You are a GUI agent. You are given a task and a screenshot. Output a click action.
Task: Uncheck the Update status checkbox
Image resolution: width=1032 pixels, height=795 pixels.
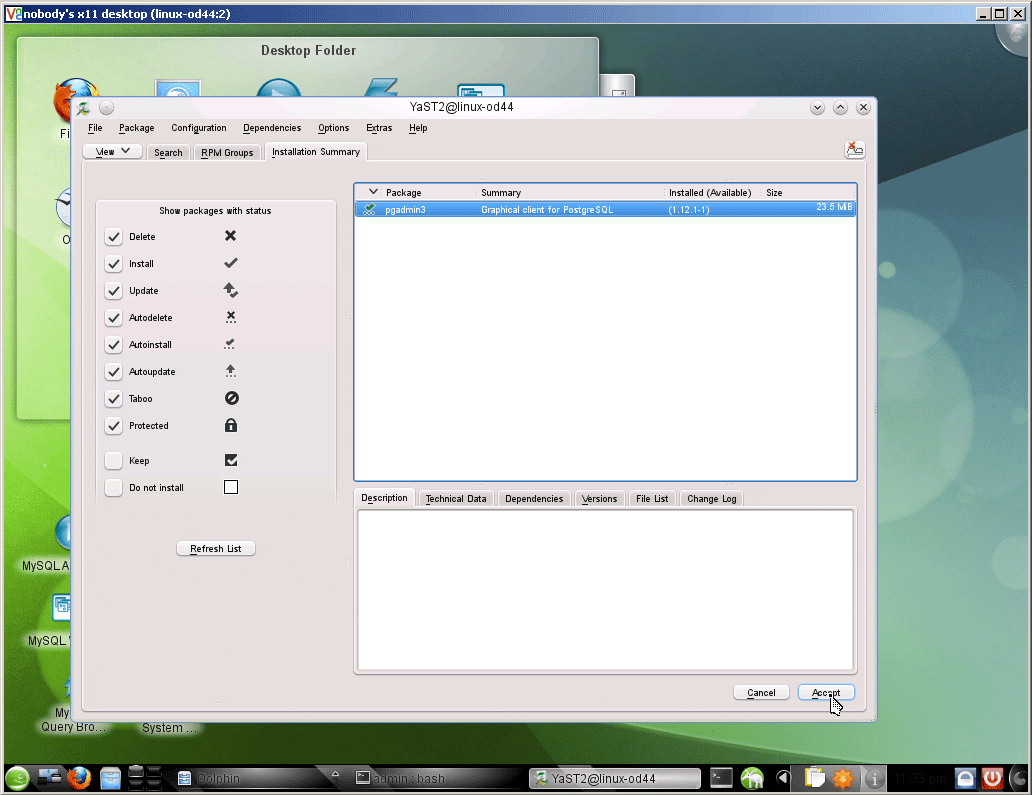(114, 290)
